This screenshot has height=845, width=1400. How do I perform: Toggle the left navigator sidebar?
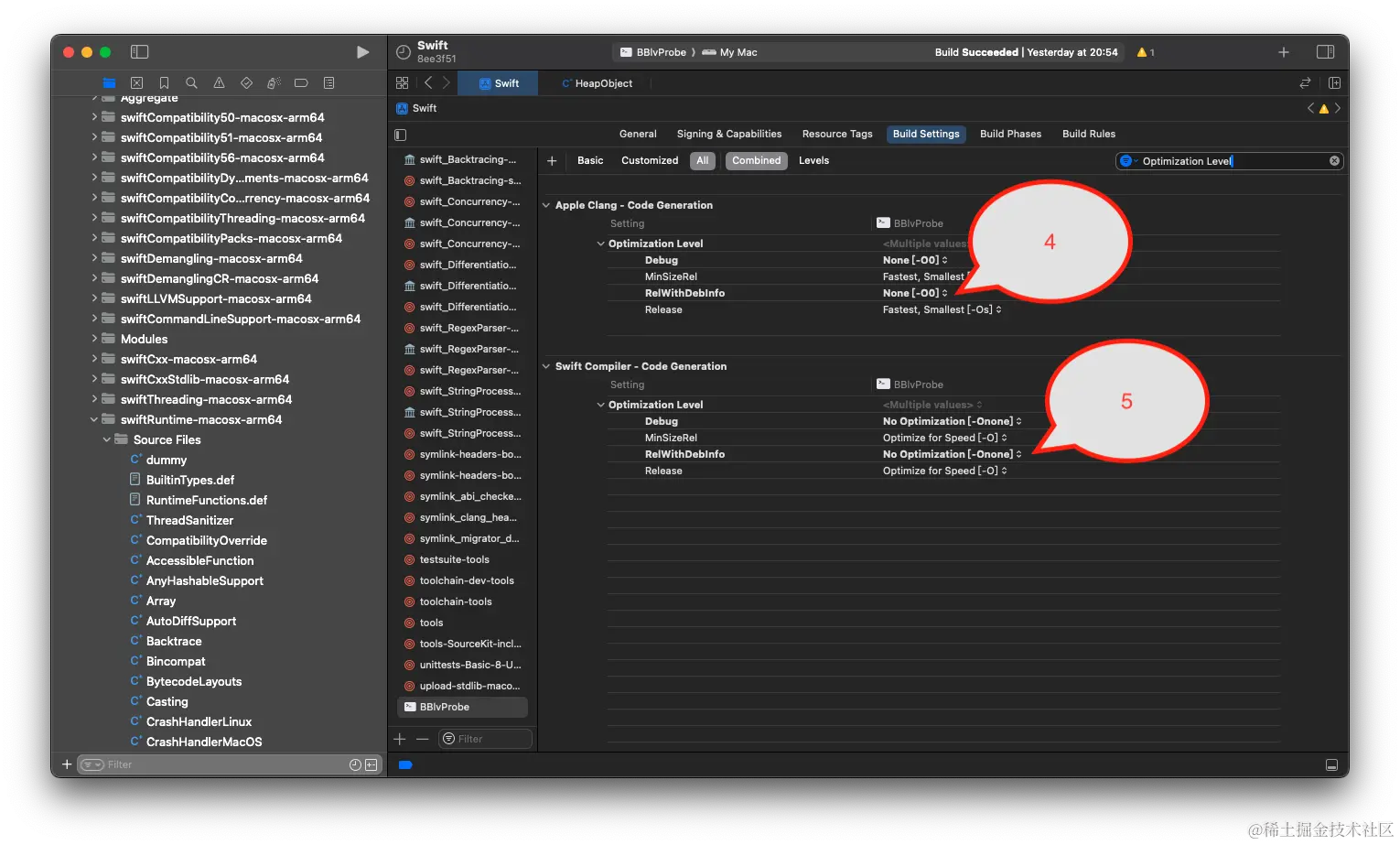(x=139, y=52)
